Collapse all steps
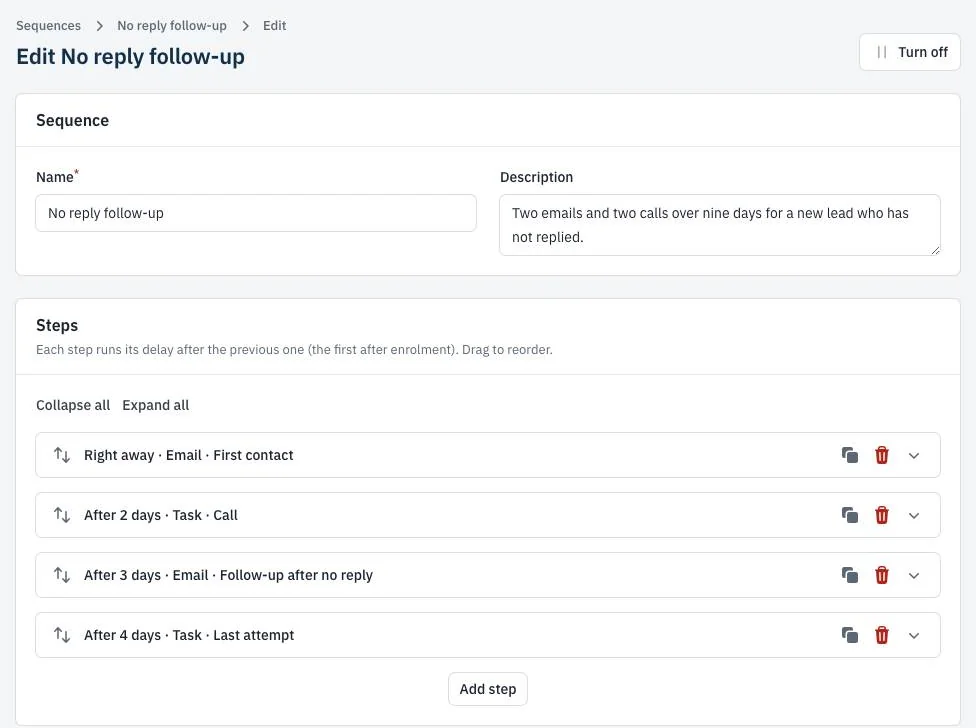 (73, 405)
